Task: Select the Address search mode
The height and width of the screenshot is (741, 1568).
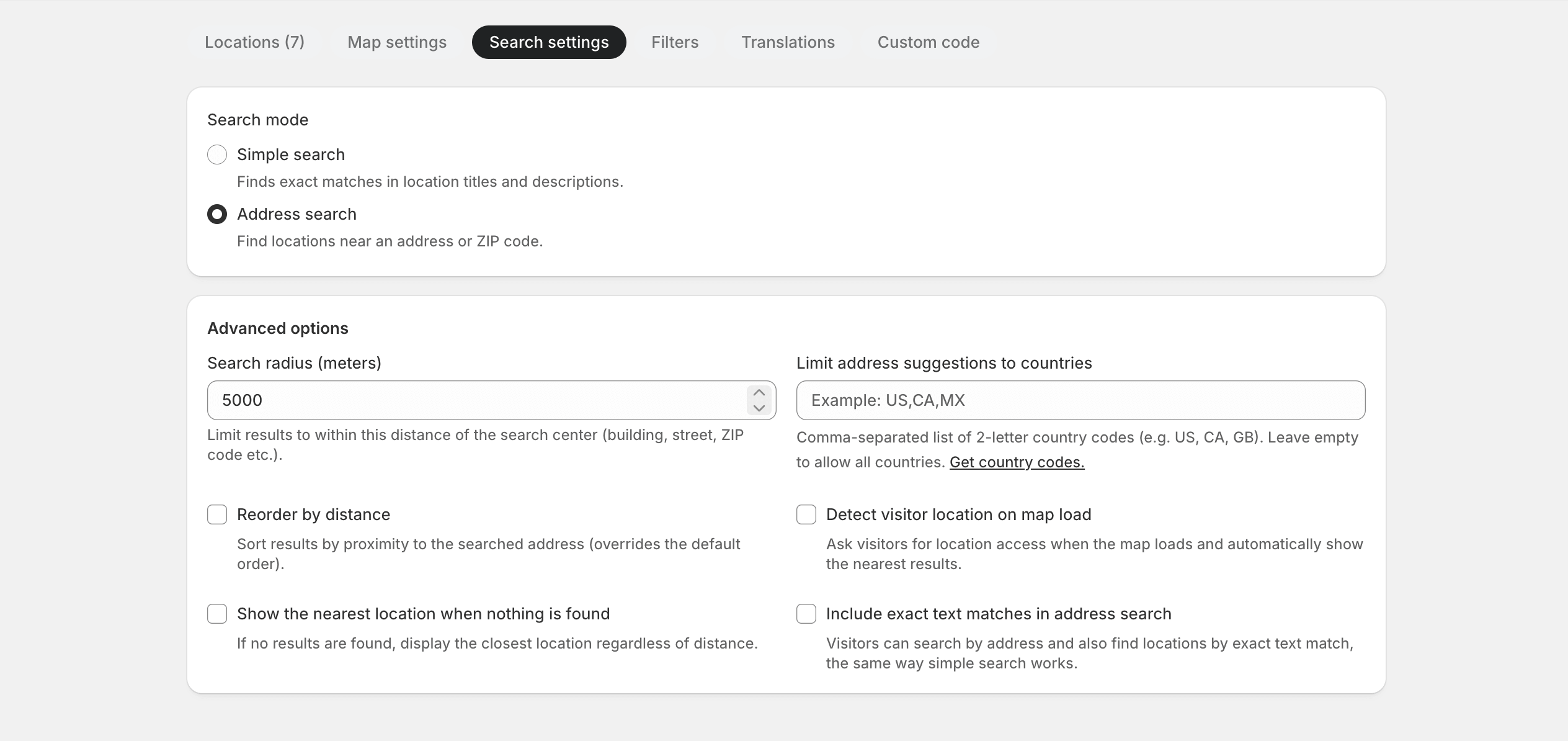Action: pos(217,214)
